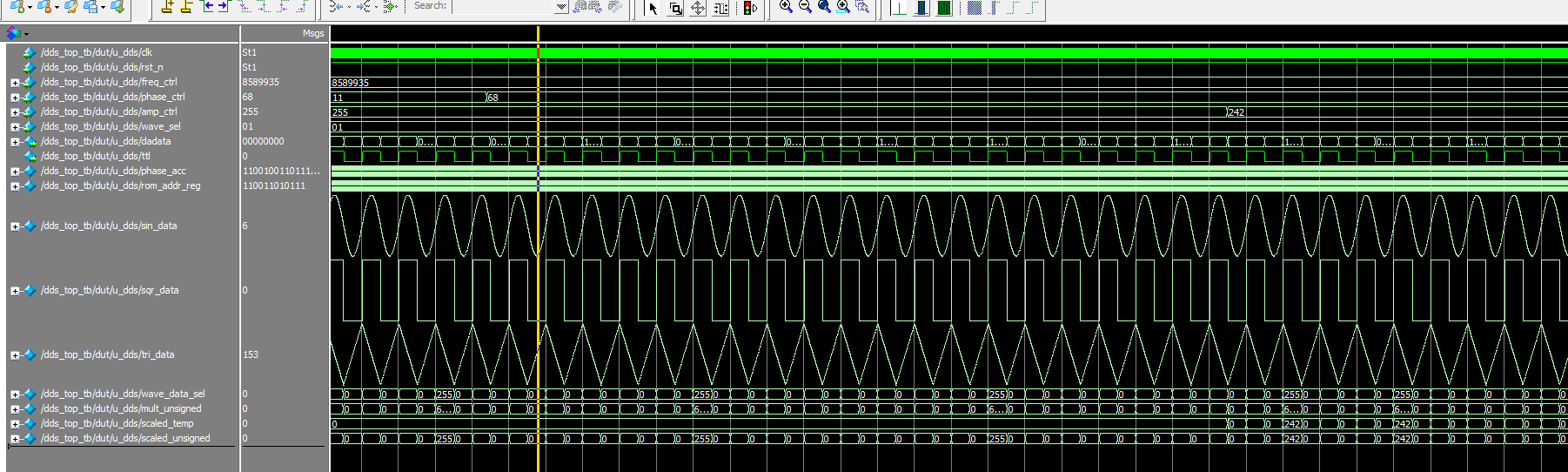Zoom in with the plus magnifier
Screen dimensions: 1568x472
click(786, 7)
